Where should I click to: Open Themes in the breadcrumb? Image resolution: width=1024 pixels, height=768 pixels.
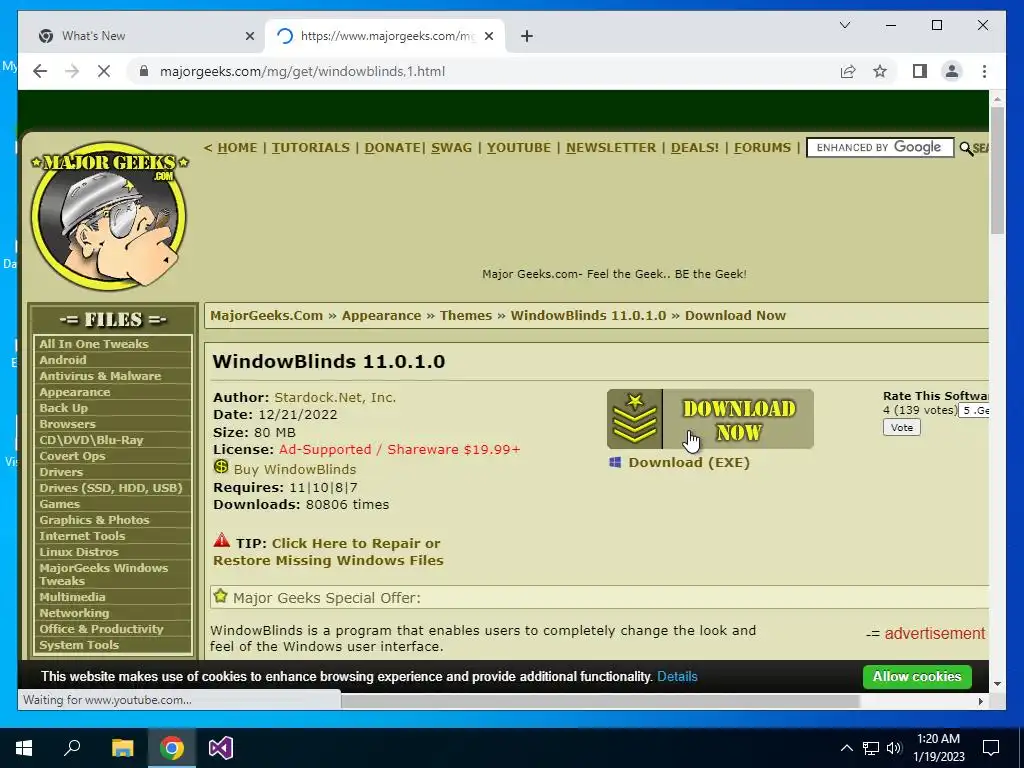(466, 315)
